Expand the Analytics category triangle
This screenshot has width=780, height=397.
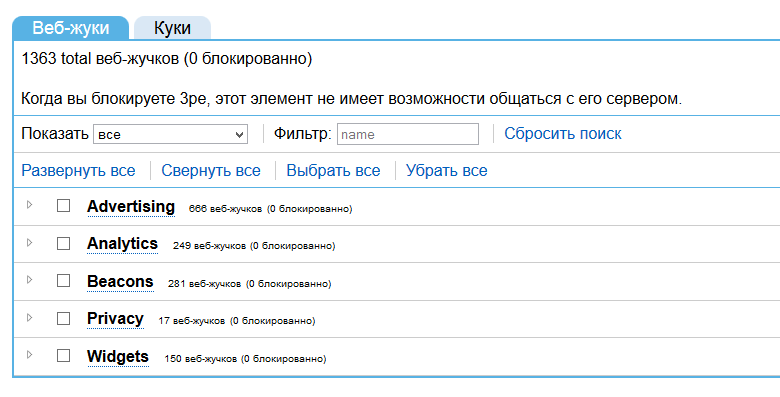click(29, 242)
